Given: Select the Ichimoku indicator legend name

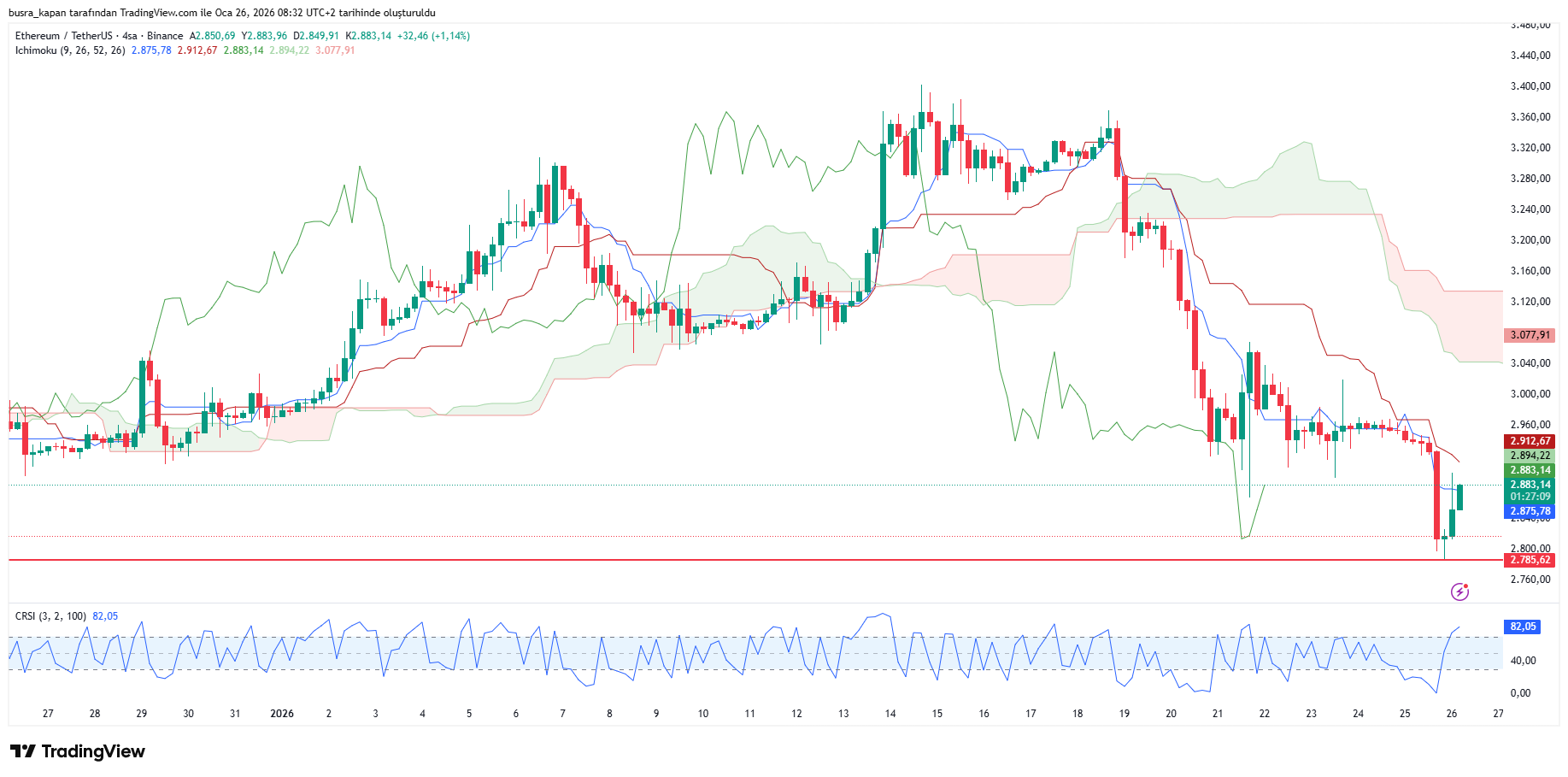Looking at the screenshot, I should [x=36, y=50].
